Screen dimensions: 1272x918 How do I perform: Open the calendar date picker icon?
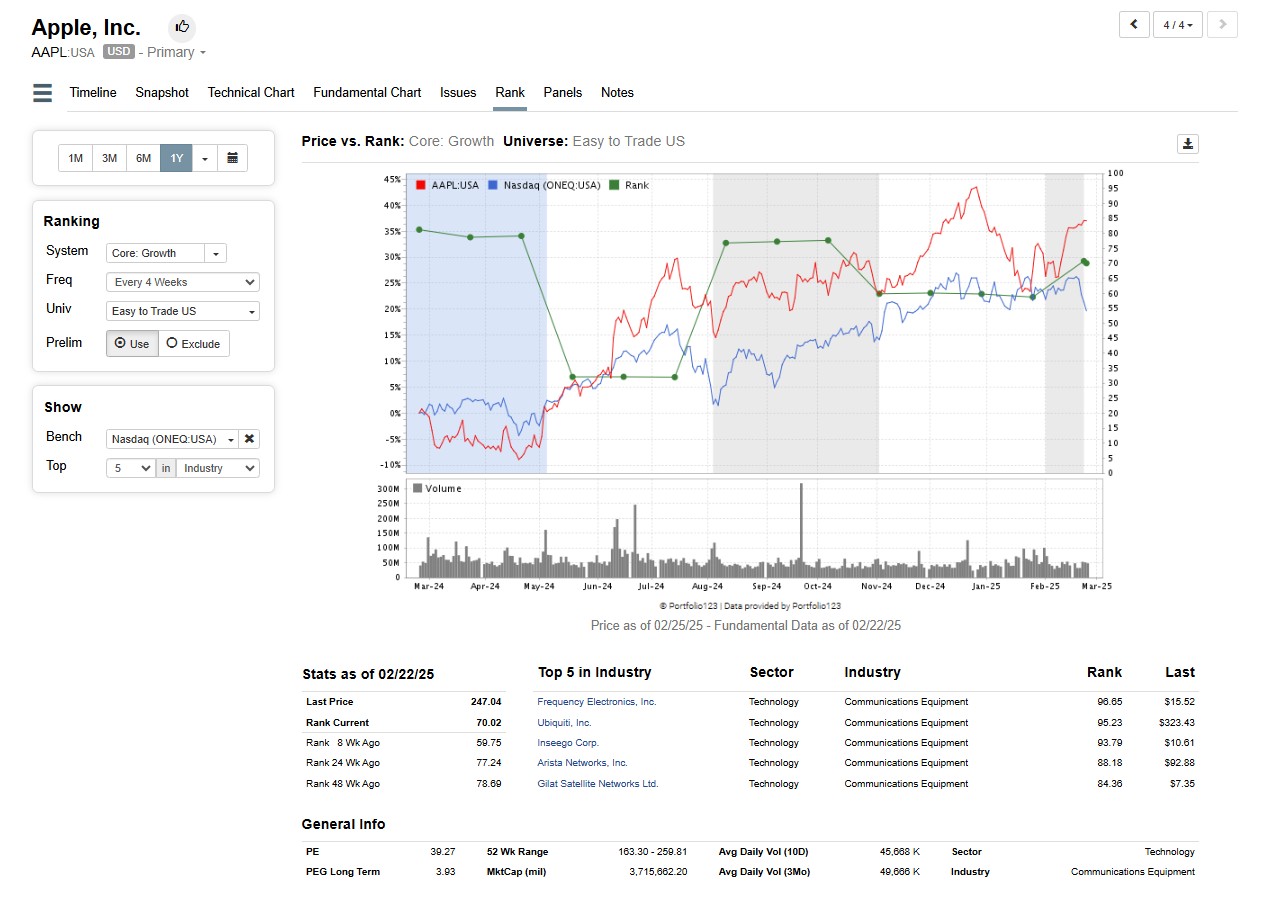point(232,158)
